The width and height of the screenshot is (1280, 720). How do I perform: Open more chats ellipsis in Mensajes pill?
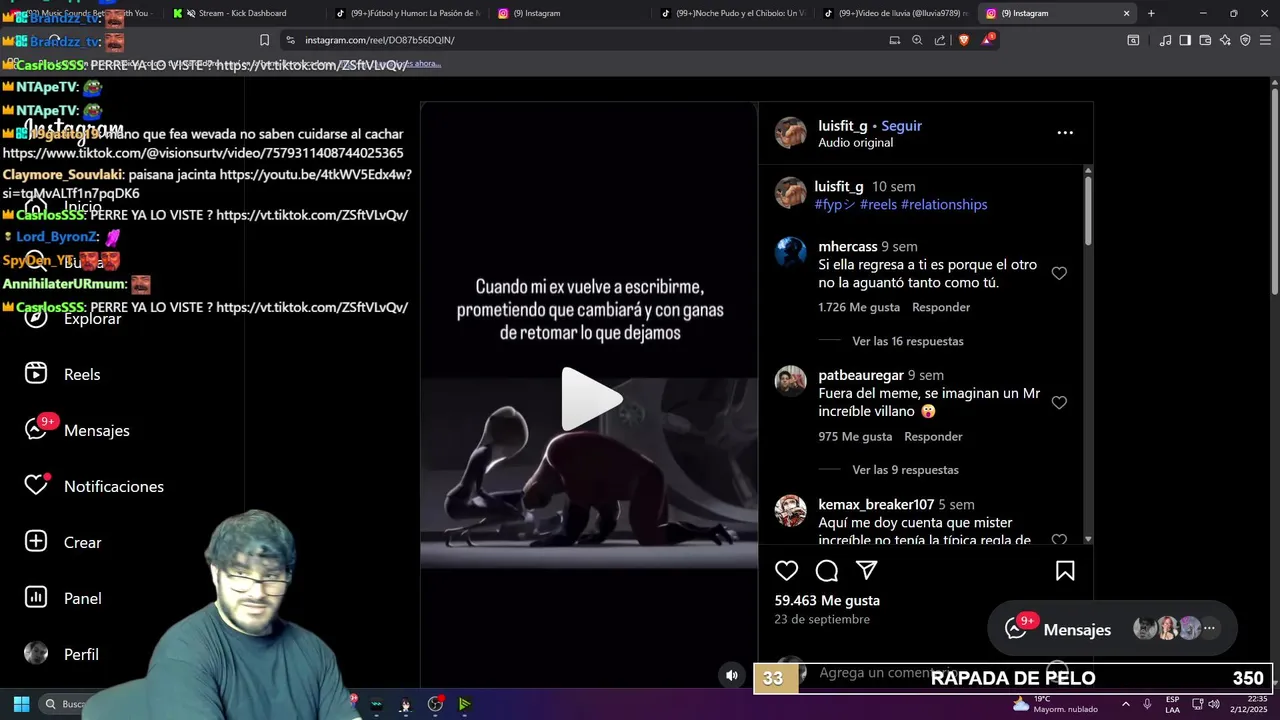(1209, 628)
